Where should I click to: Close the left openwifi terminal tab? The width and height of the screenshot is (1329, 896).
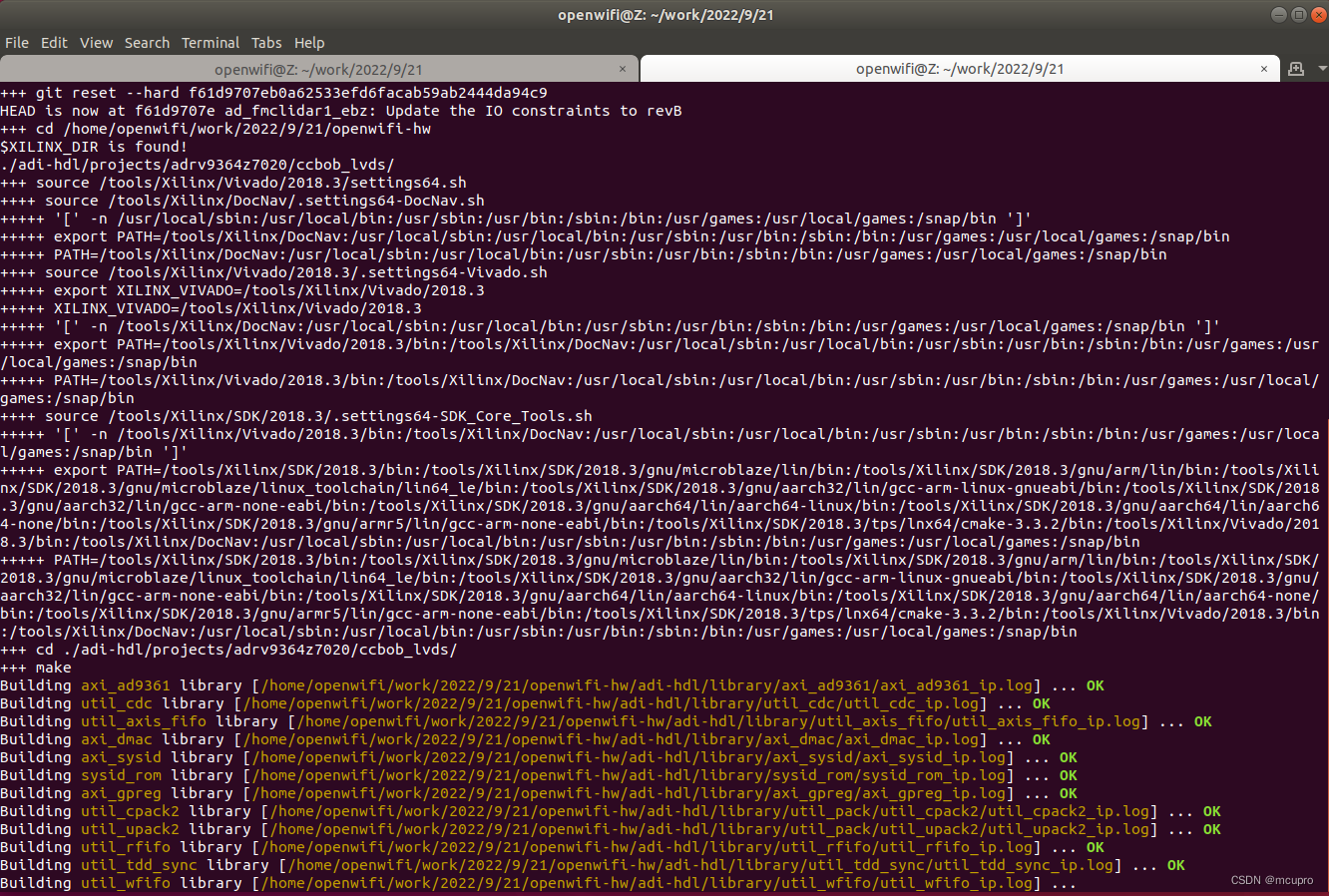pyautogui.click(x=623, y=69)
